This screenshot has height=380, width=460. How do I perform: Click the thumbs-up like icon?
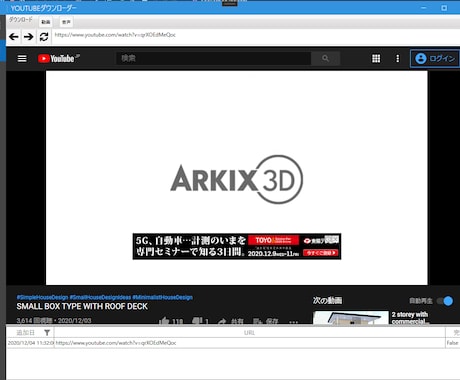click(x=164, y=321)
